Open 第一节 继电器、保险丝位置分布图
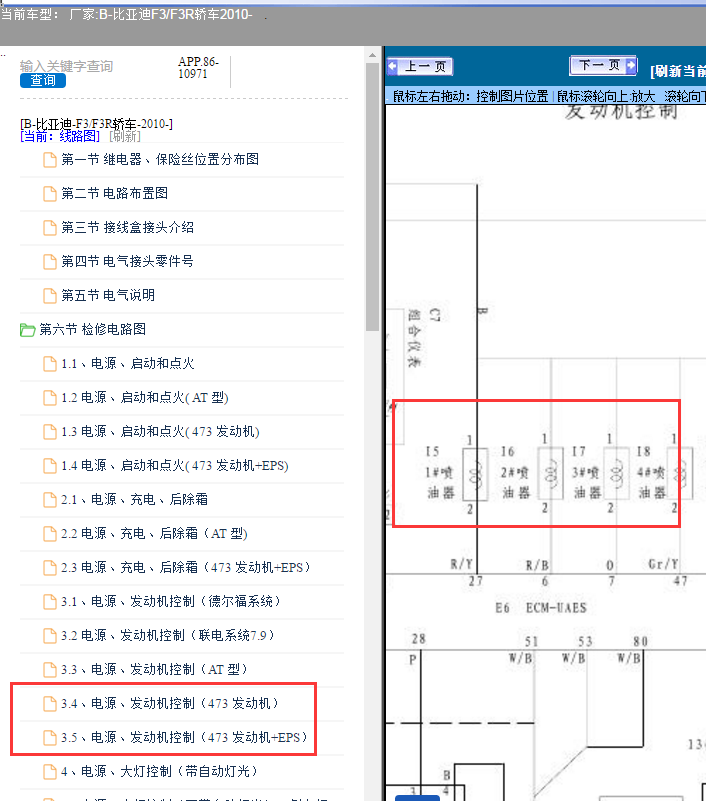 tap(160, 159)
